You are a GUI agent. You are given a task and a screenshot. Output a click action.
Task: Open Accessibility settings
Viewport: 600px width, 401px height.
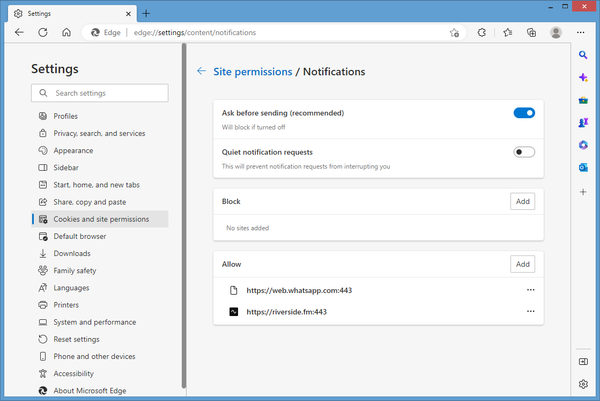(x=99, y=373)
